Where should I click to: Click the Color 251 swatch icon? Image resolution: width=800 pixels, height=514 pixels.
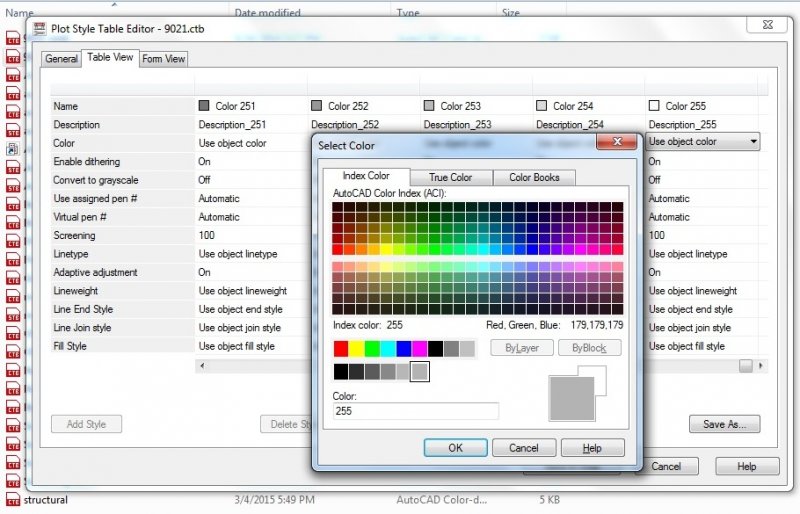point(204,106)
